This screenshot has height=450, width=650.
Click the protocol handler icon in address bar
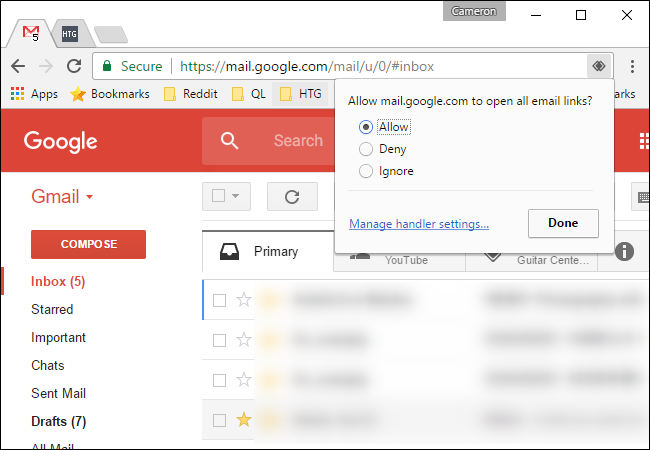click(599, 66)
